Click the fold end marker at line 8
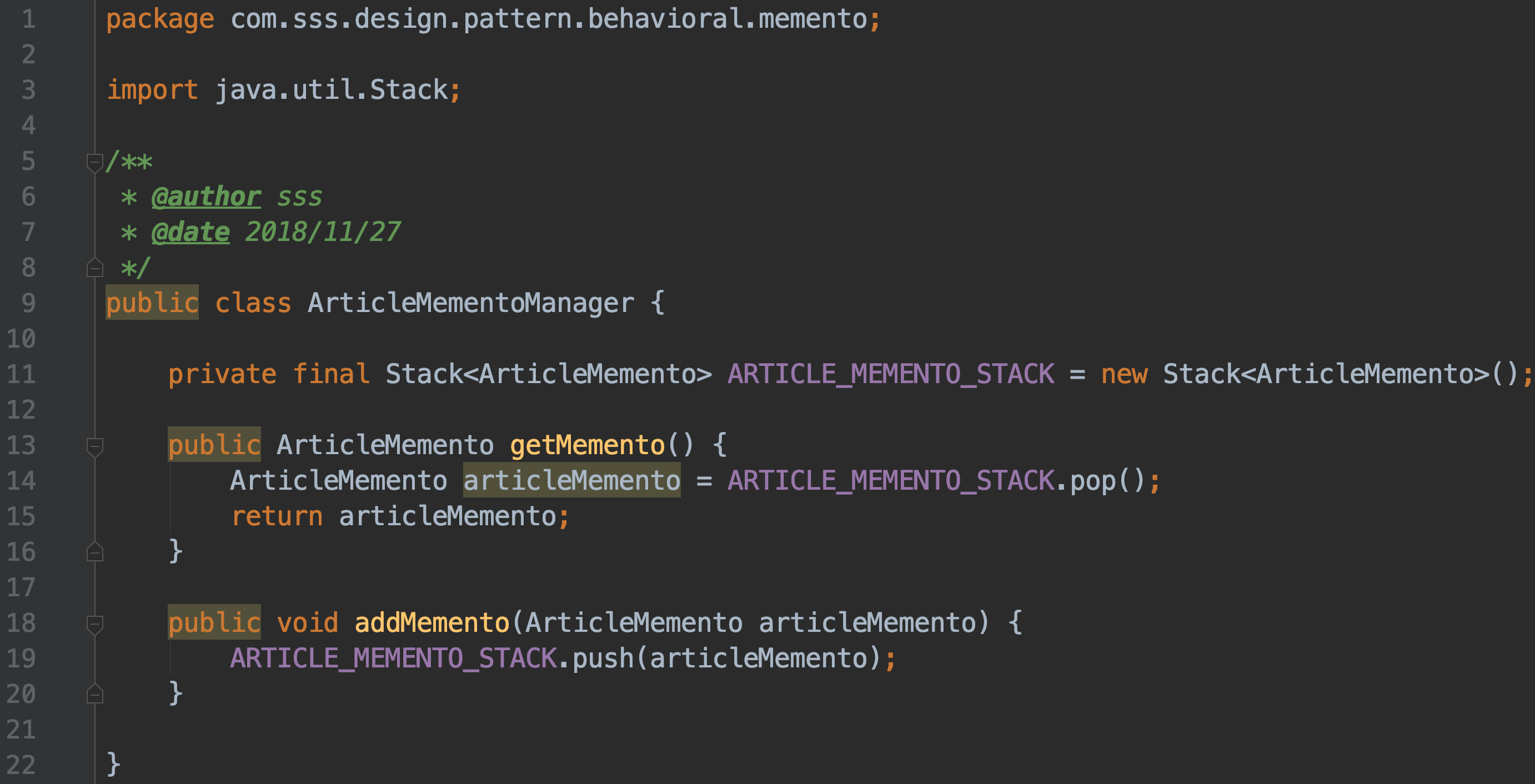Image resolution: width=1535 pixels, height=784 pixels. [95, 268]
